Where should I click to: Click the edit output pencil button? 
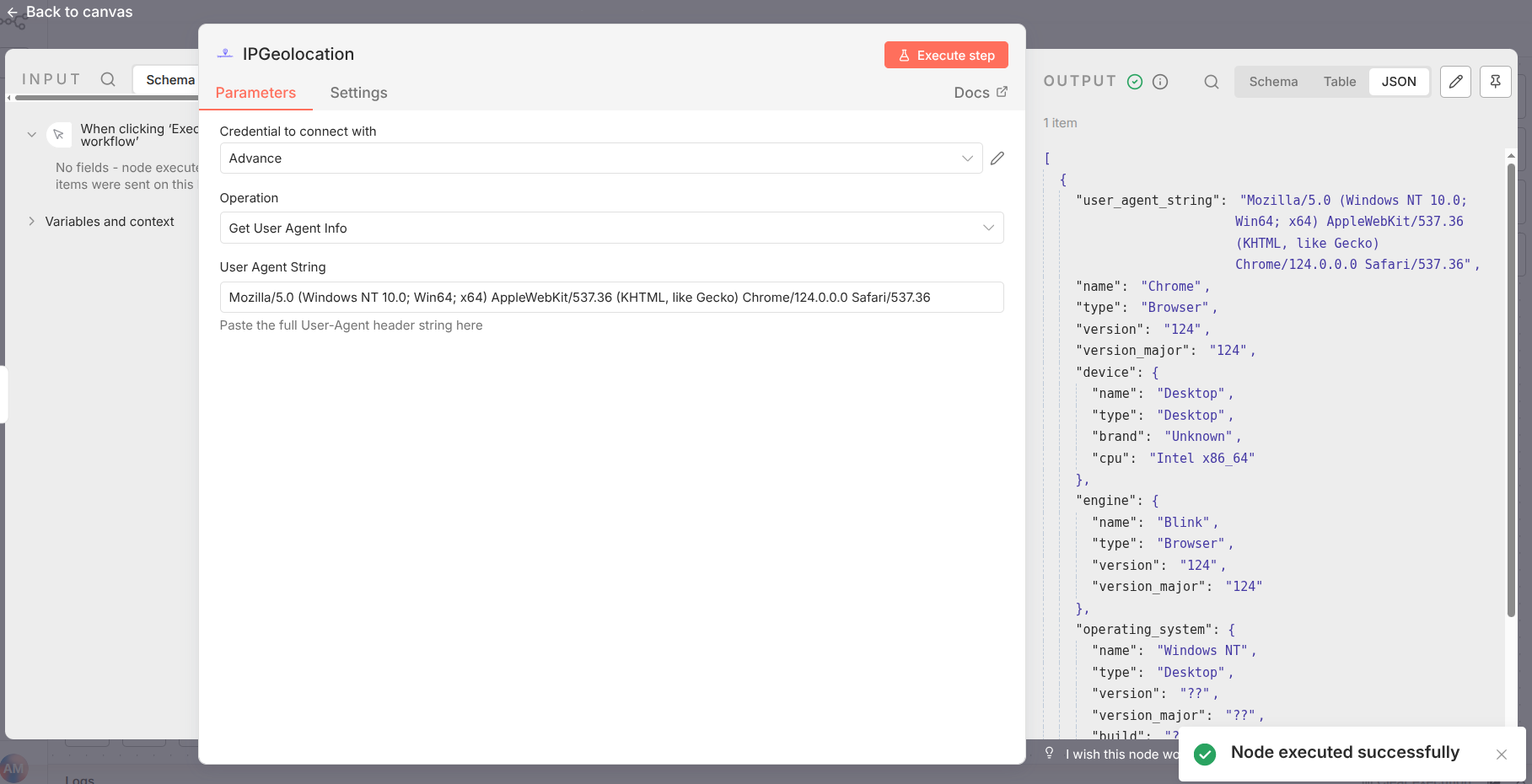tap(1455, 82)
